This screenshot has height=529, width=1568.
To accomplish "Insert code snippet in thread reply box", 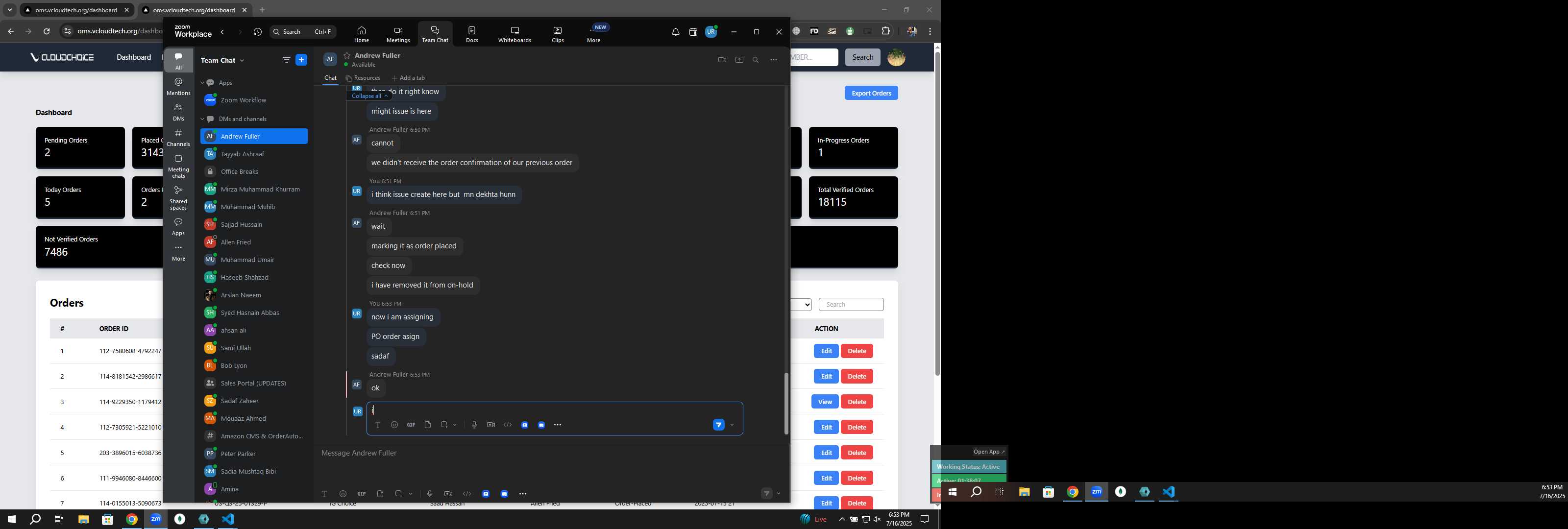I will click(x=508, y=425).
